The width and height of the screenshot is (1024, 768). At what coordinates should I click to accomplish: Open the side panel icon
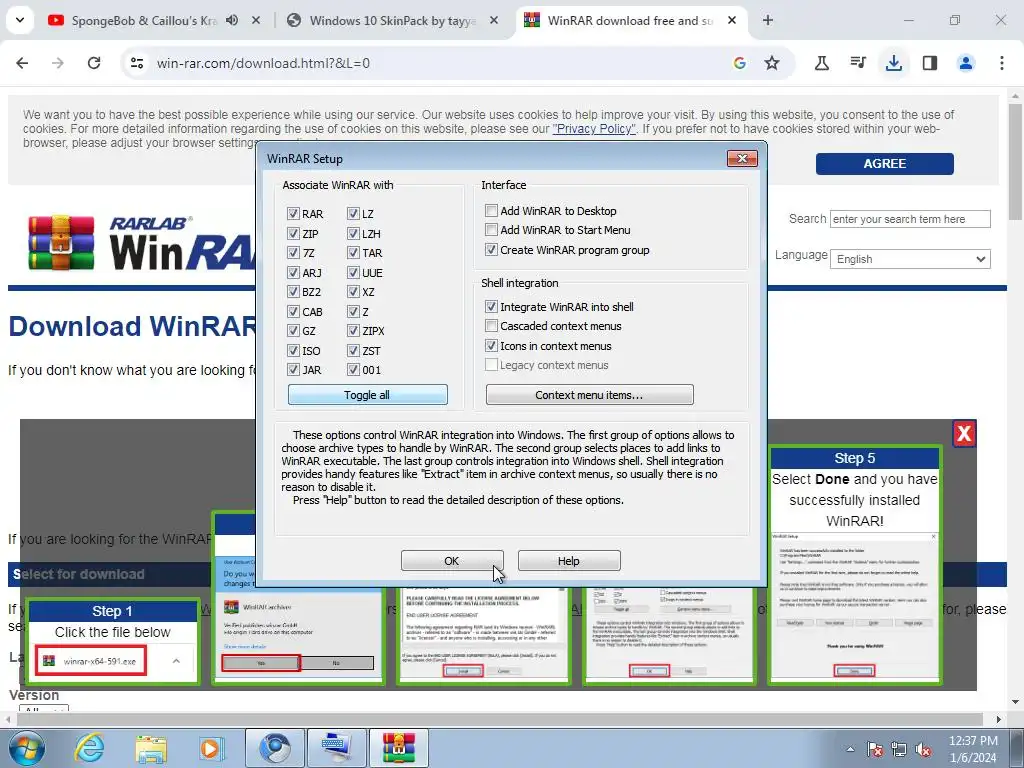(x=930, y=63)
